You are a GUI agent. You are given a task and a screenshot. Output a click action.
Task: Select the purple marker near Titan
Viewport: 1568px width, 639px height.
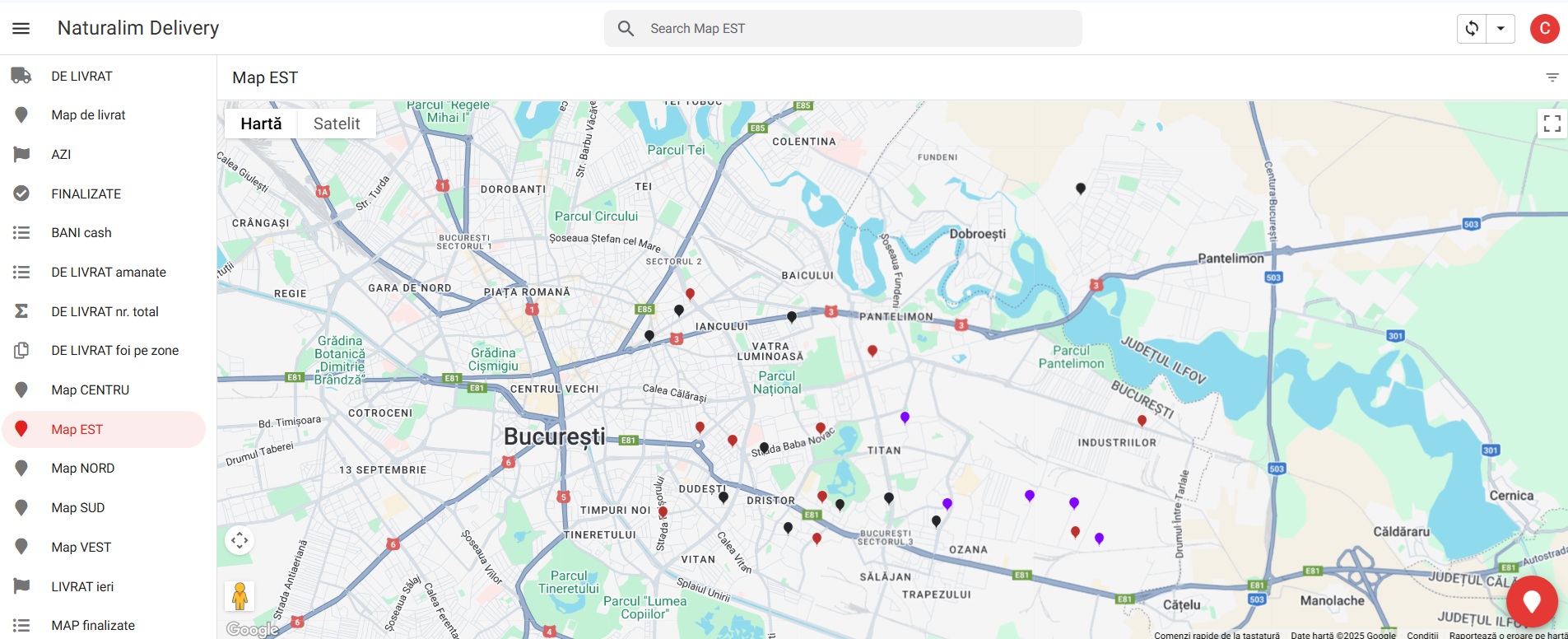905,417
